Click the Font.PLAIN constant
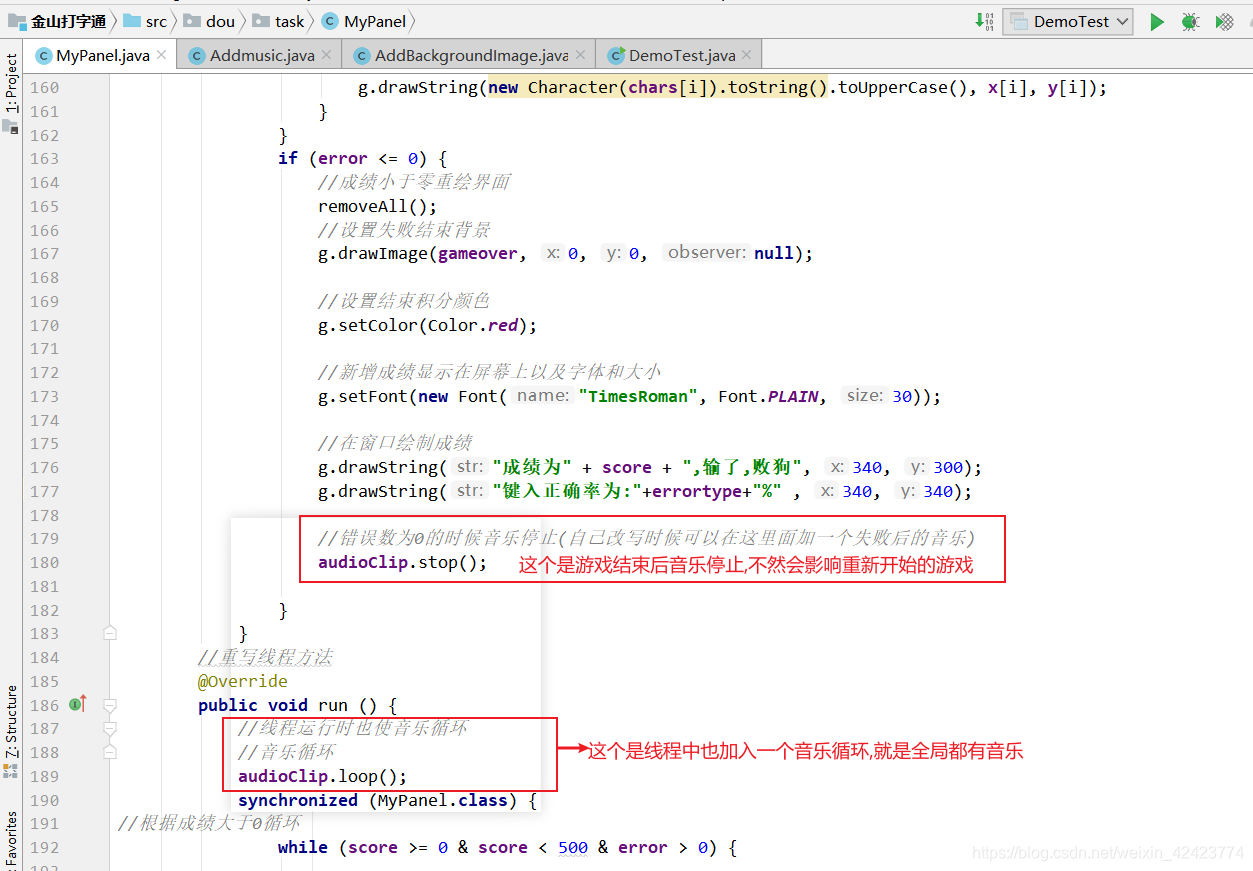The height and width of the screenshot is (871, 1253). [768, 396]
